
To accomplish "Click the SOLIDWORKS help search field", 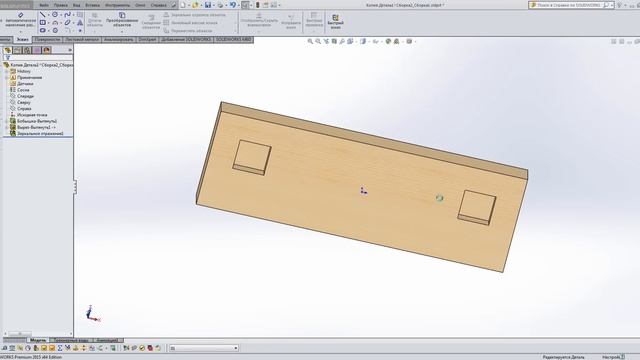I will tap(570, 5).
